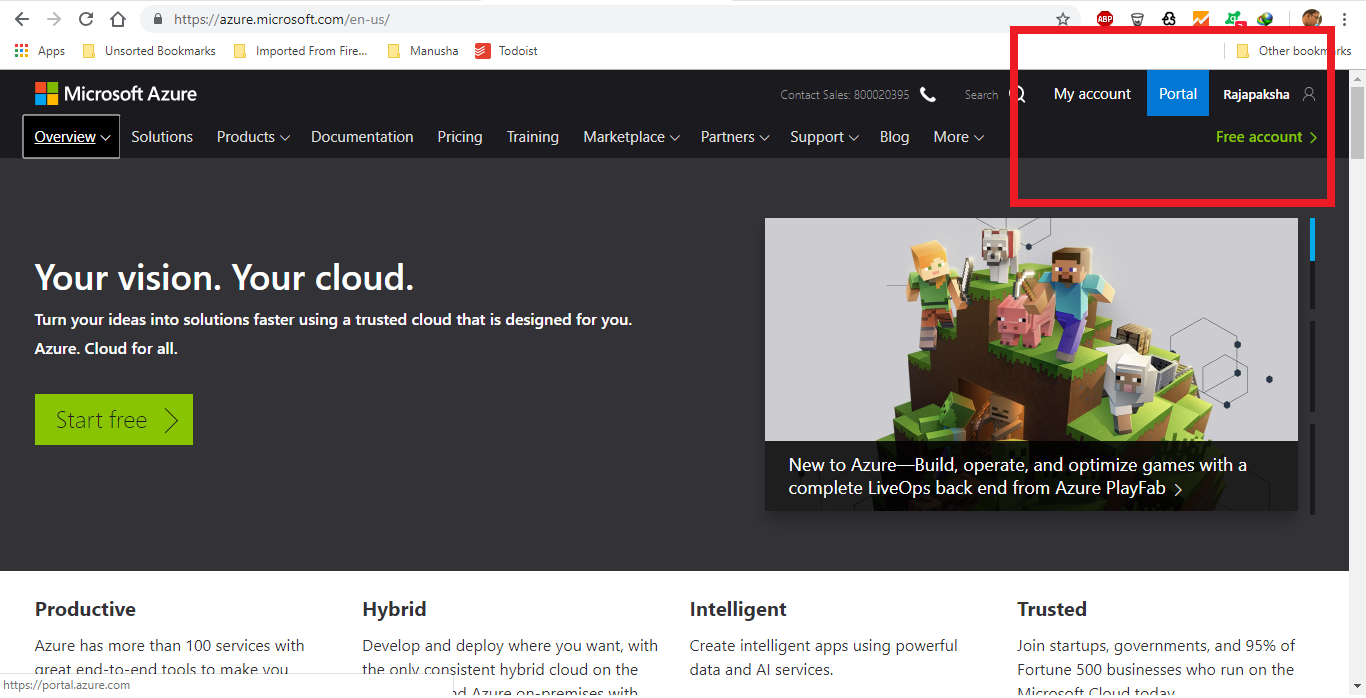This screenshot has height=698, width=1366.
Task: Click the user silhouette icon beside Rajapaksha
Action: [x=1309, y=94]
